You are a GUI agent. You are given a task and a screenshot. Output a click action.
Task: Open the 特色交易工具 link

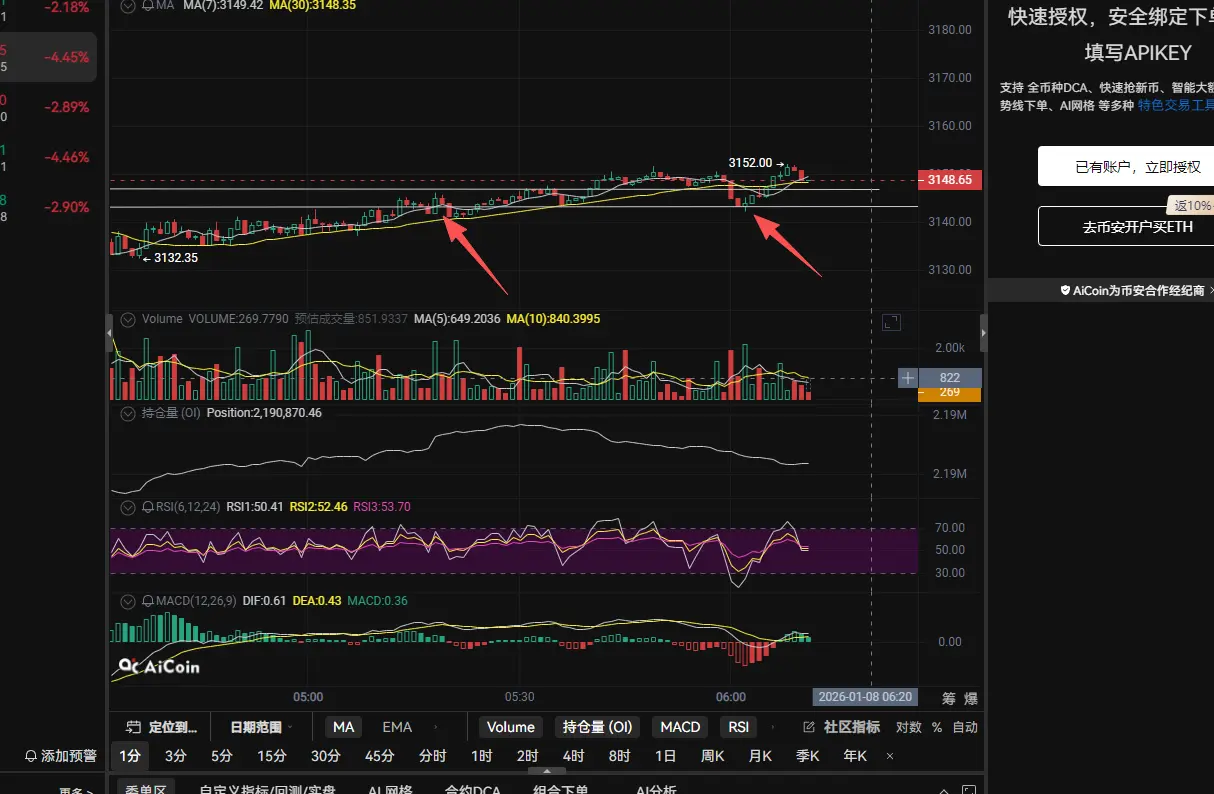1176,104
